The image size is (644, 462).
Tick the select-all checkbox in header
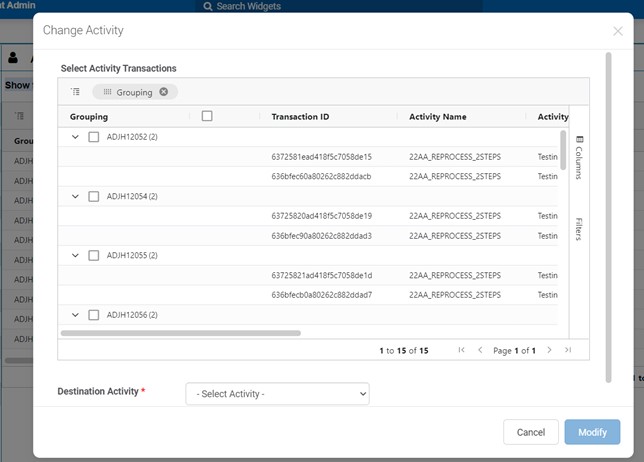[207, 116]
